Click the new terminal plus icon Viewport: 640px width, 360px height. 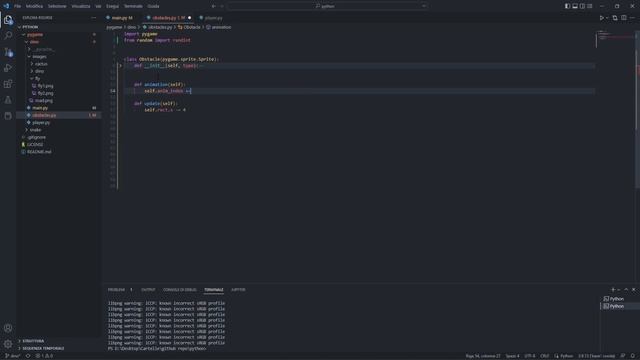click(x=613, y=290)
